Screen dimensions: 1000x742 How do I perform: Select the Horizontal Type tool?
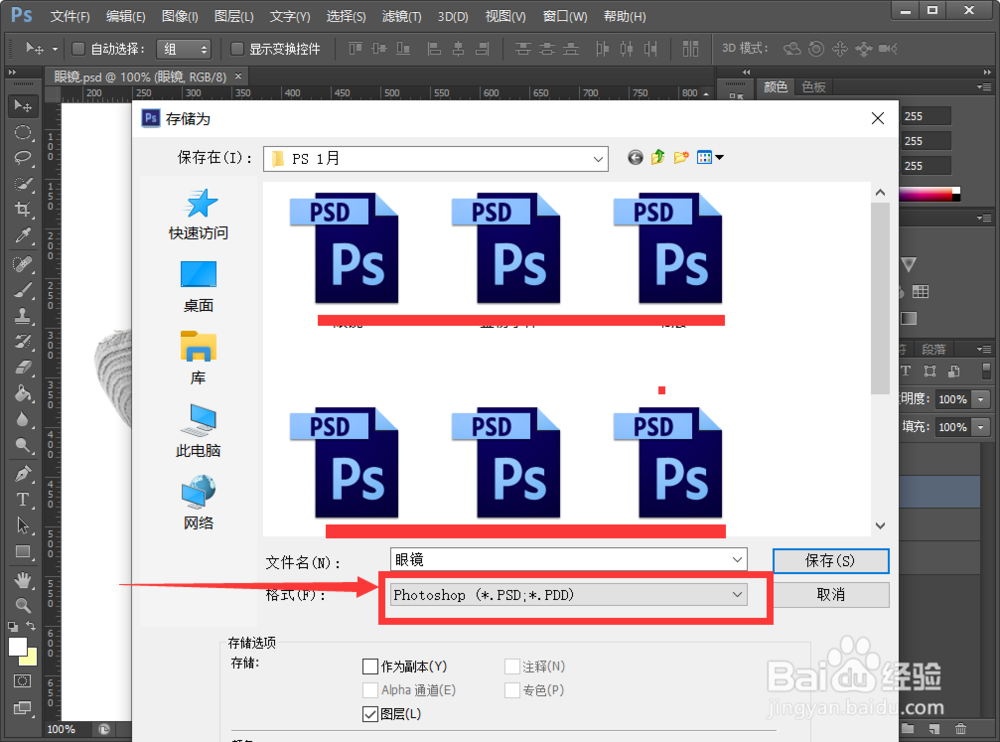pyautogui.click(x=23, y=500)
